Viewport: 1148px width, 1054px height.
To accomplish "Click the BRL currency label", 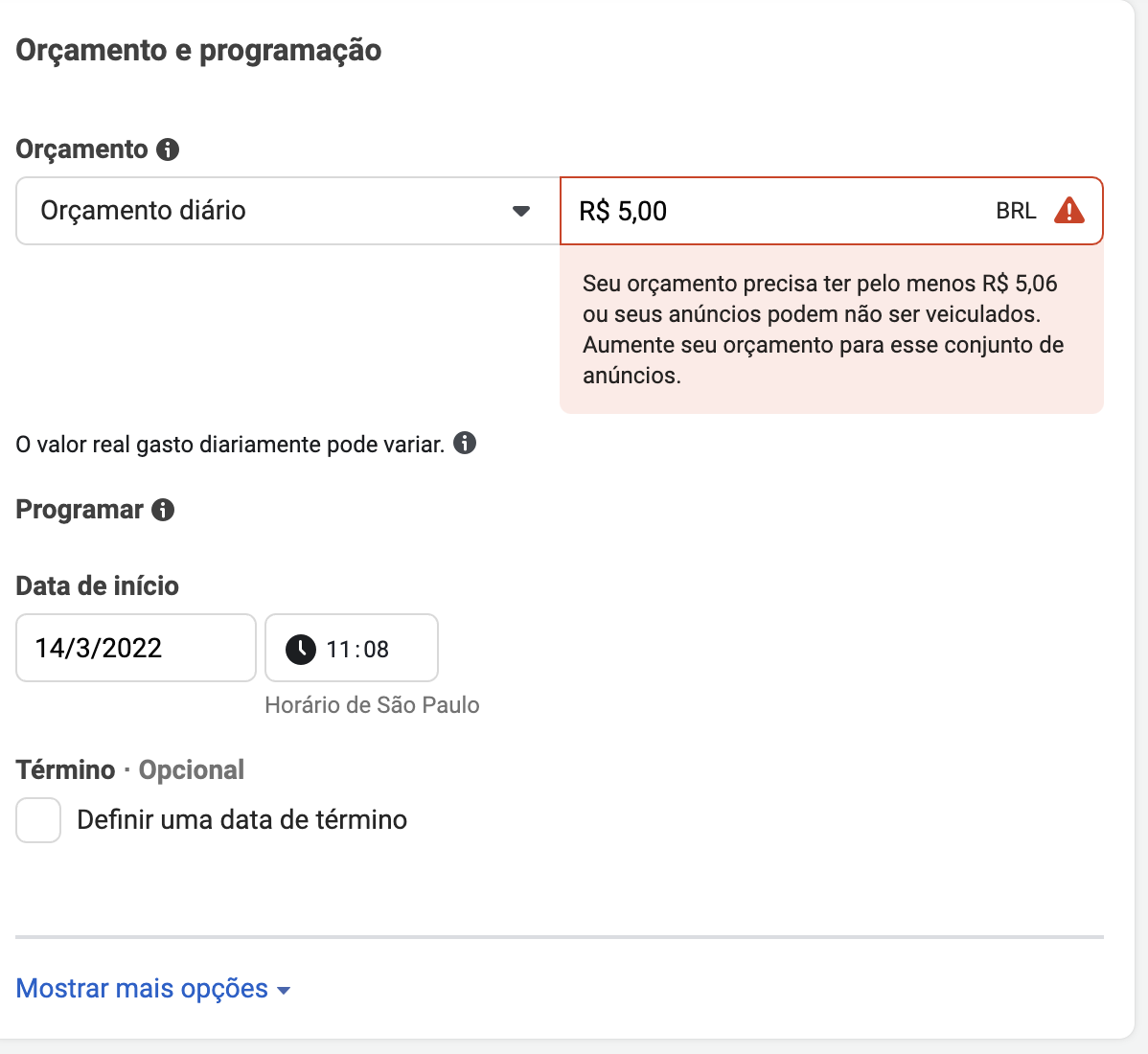I will [x=1016, y=211].
